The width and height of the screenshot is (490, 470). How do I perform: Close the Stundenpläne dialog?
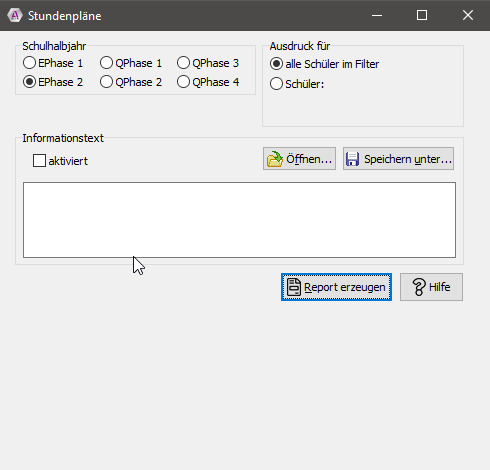coord(468,15)
